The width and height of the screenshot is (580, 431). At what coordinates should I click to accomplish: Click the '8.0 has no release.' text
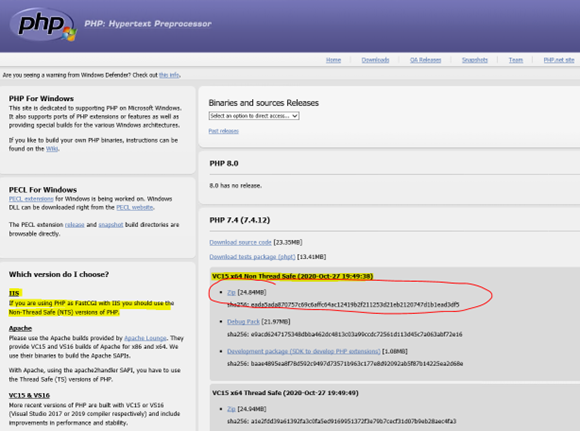point(236,186)
